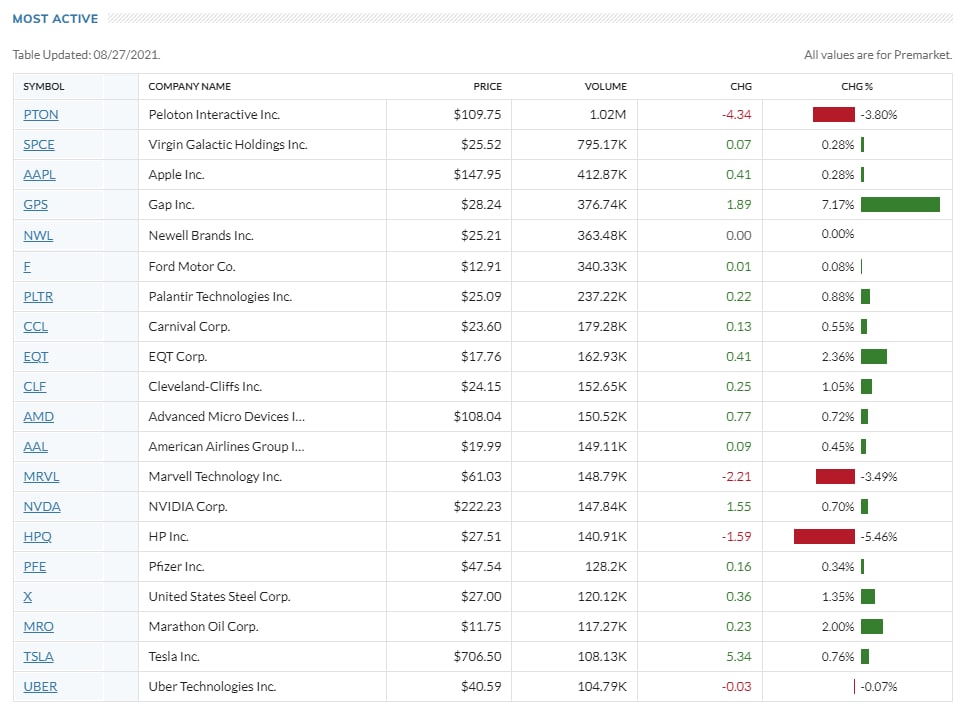Image resolution: width=969 pixels, height=714 pixels.
Task: Click the 795.17K volume value
Action: coord(602,145)
